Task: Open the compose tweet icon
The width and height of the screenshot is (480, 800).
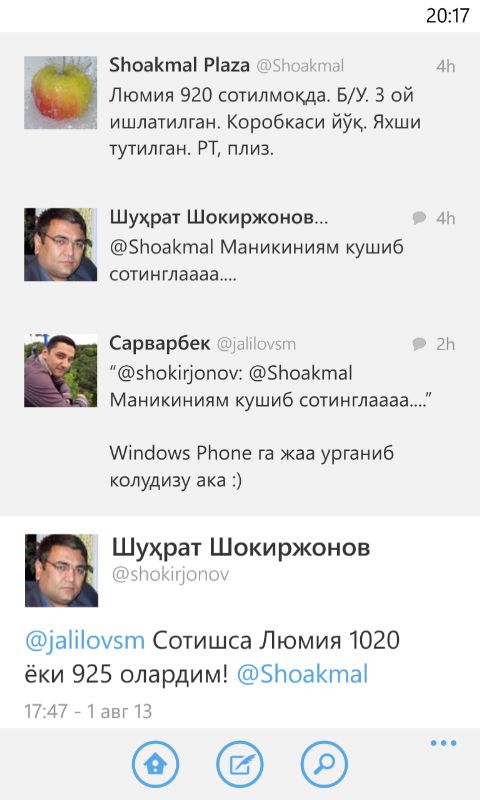Action: 240,764
